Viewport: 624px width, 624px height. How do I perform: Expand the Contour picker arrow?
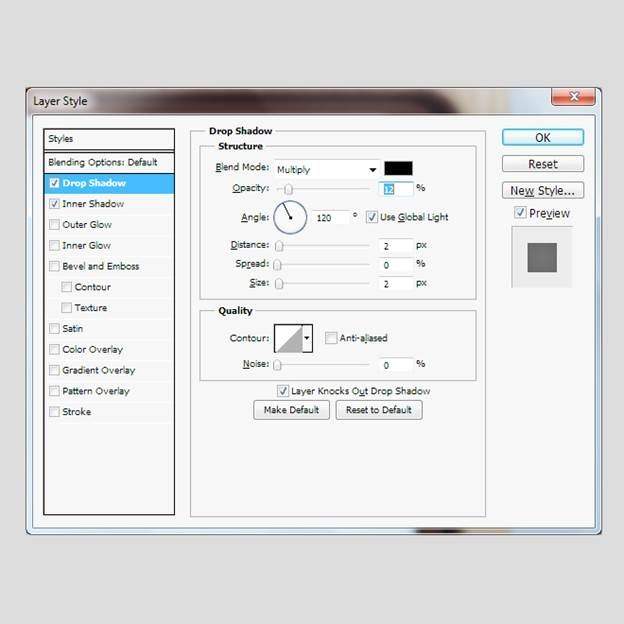pyautogui.click(x=307, y=338)
